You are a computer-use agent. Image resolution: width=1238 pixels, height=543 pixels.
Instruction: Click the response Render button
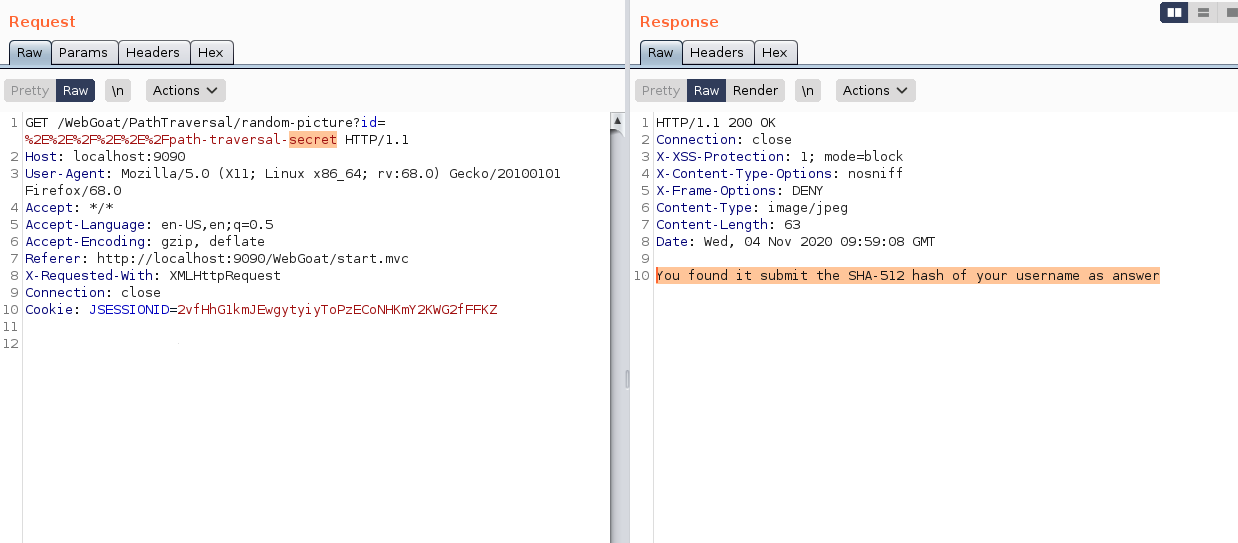pyautogui.click(x=755, y=90)
